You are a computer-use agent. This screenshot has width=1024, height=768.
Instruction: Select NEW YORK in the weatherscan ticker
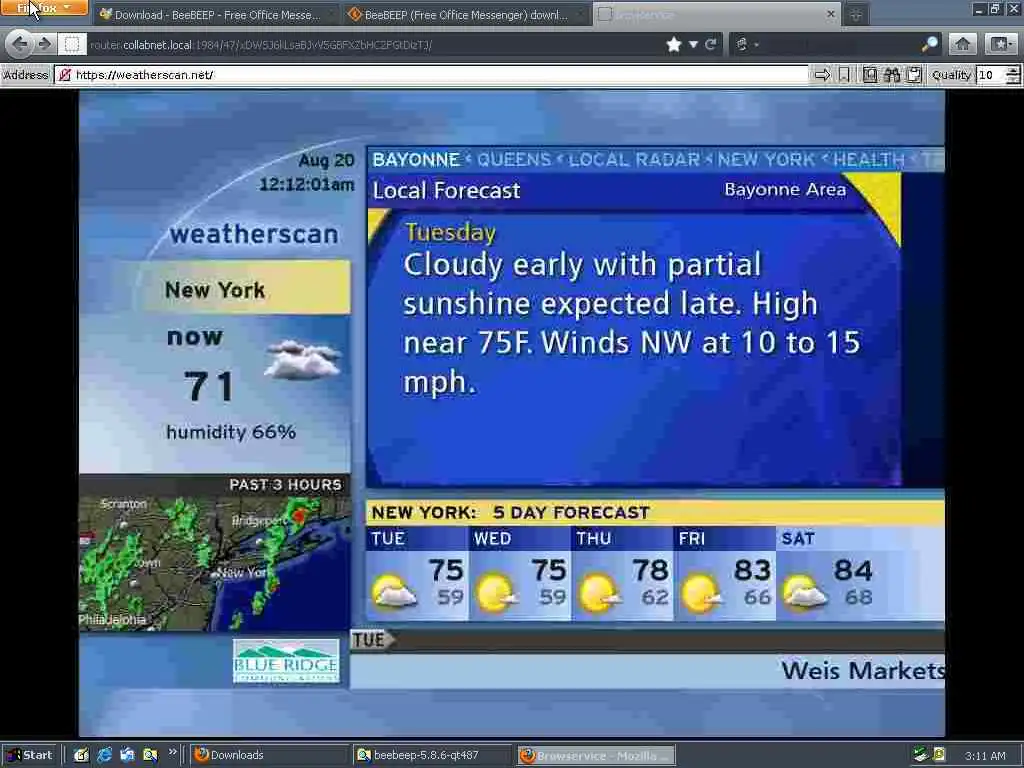tap(766, 160)
